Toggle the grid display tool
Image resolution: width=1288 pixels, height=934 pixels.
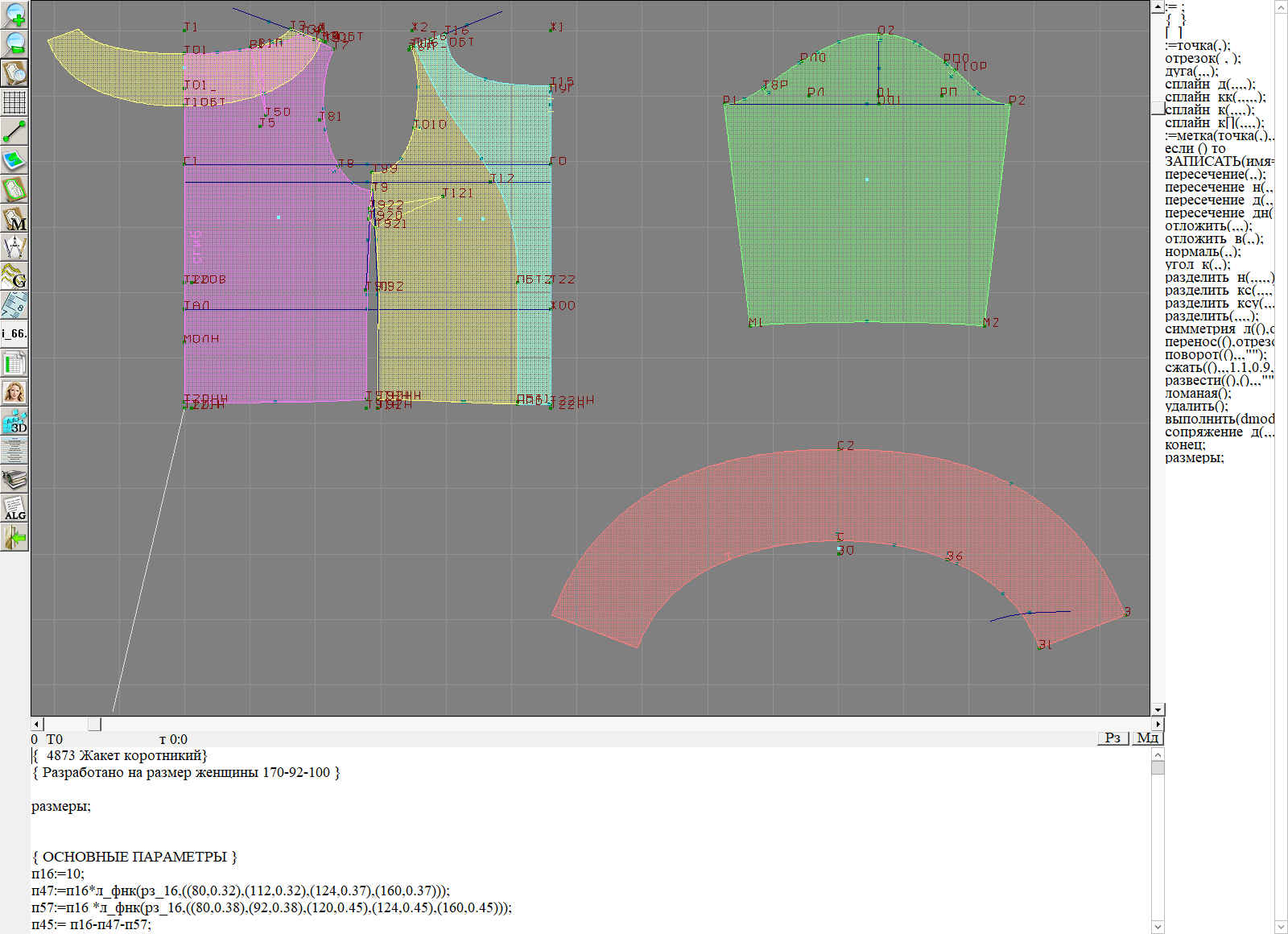[14, 102]
